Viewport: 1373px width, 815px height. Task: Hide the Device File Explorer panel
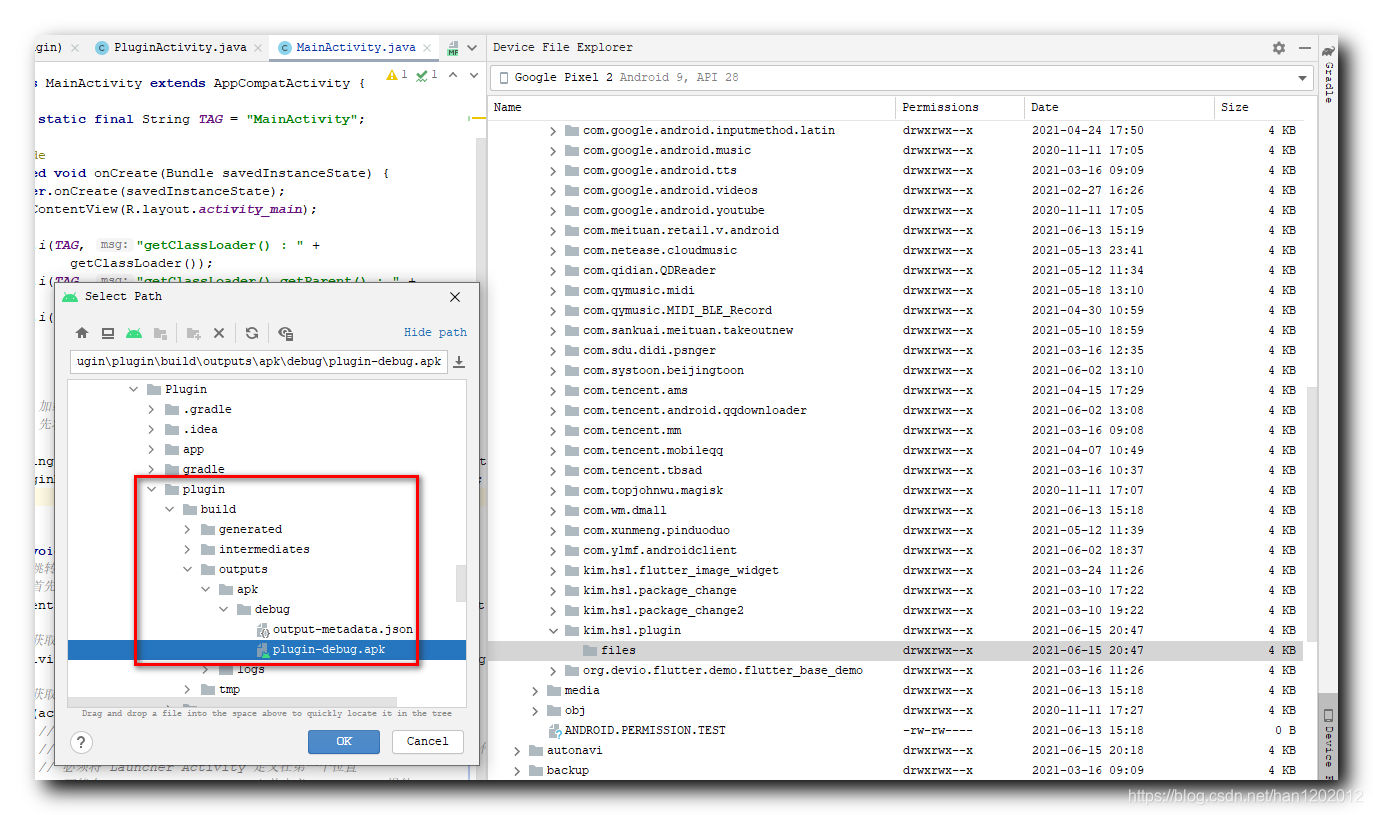coord(1304,47)
